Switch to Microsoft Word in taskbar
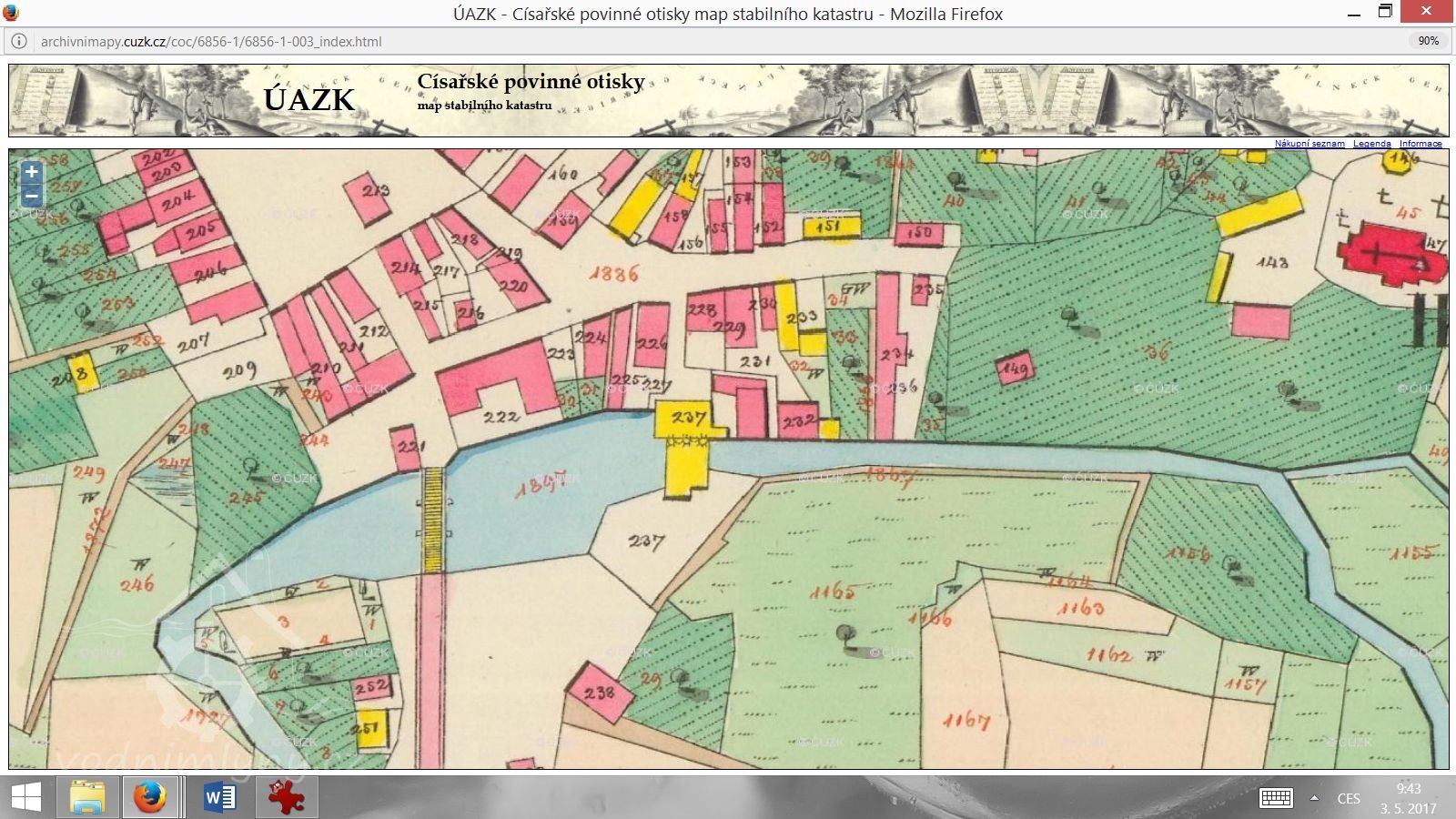The height and width of the screenshot is (819, 1456). [x=219, y=798]
